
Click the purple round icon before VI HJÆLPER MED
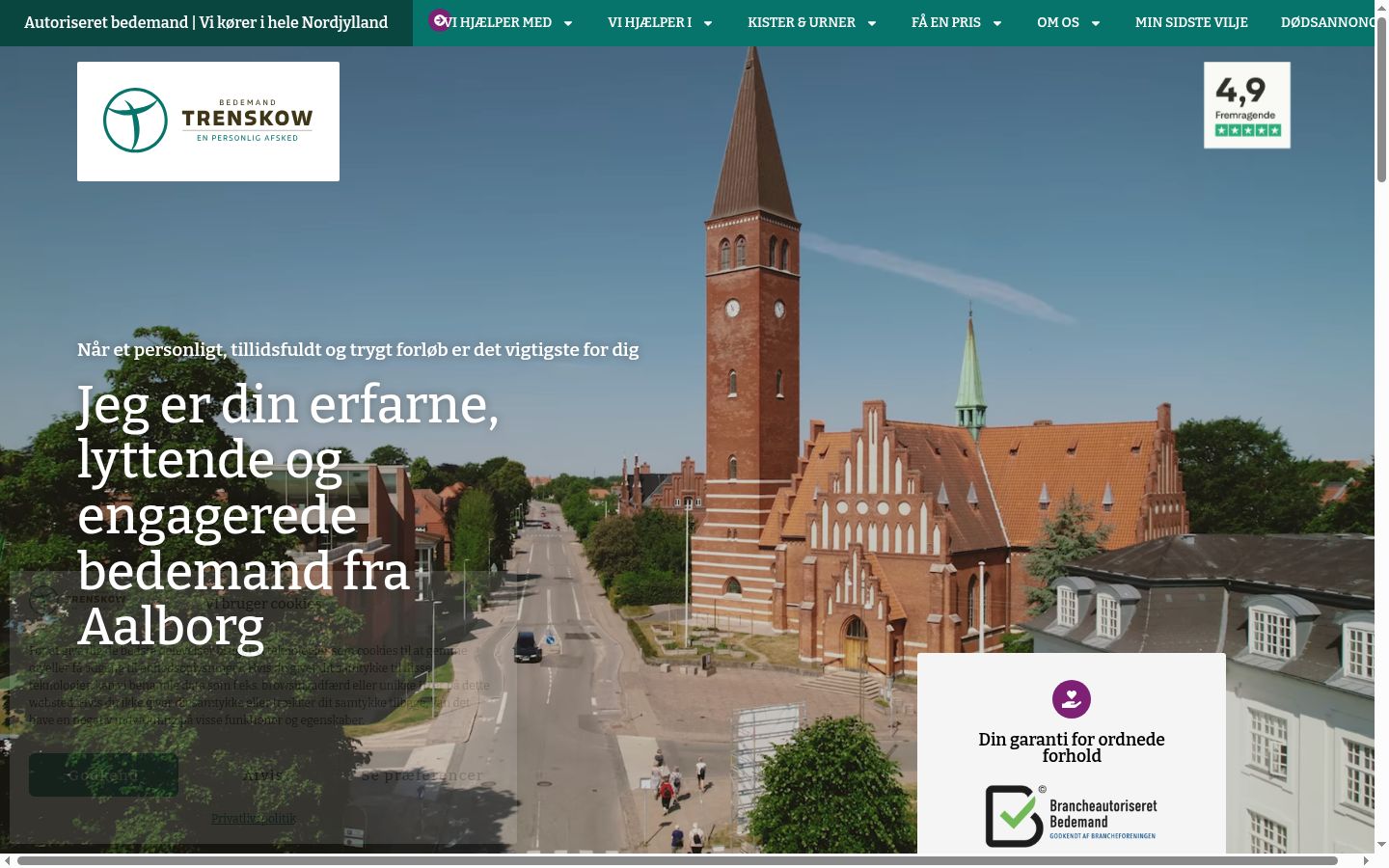[x=440, y=20]
